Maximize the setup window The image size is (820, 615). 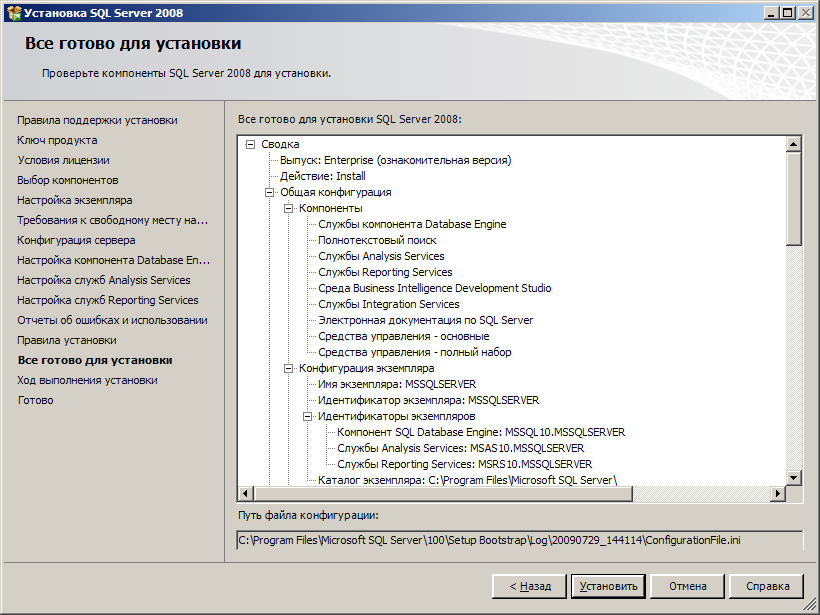click(x=788, y=13)
